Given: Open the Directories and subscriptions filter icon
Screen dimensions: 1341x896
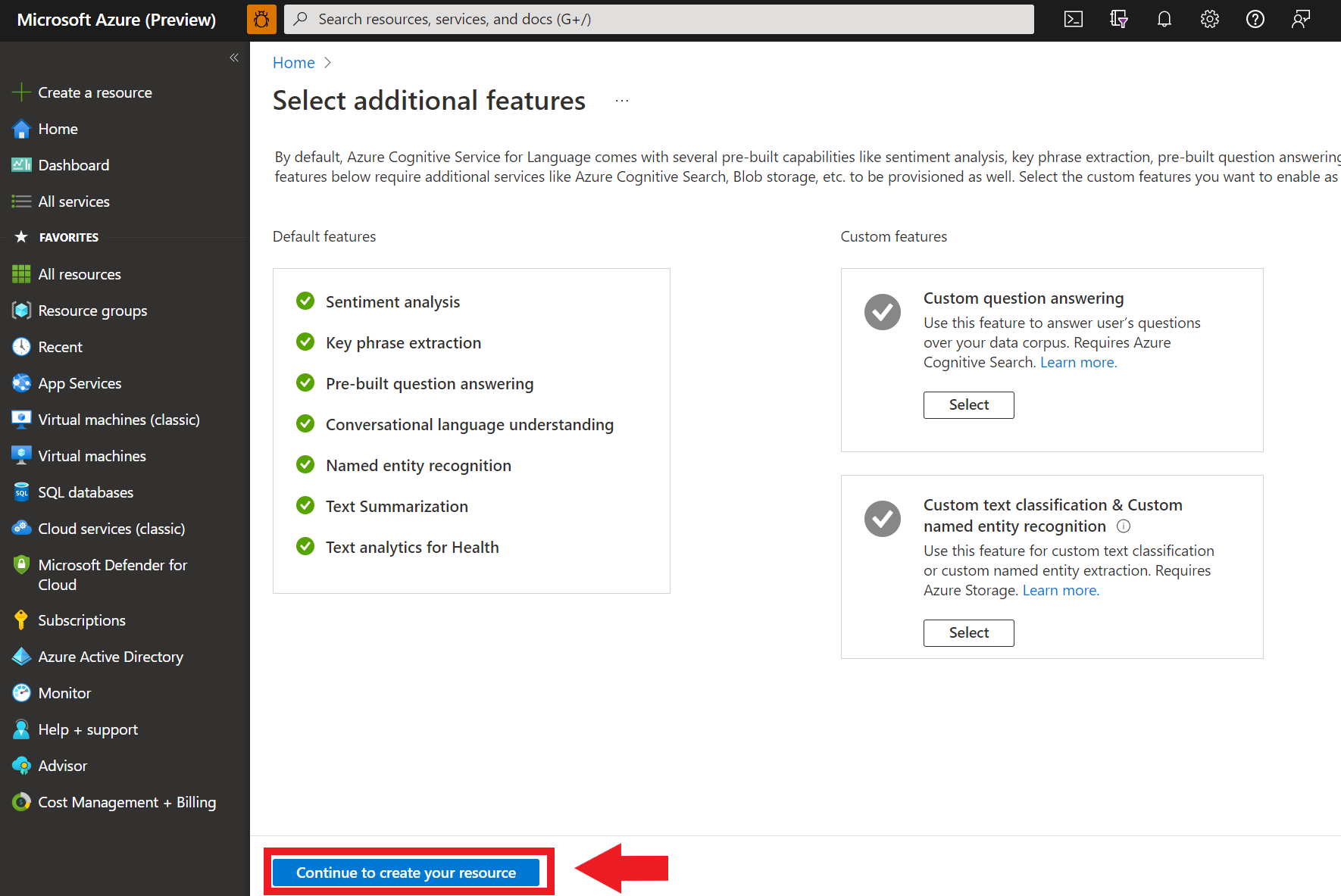Looking at the screenshot, I should (1119, 20).
